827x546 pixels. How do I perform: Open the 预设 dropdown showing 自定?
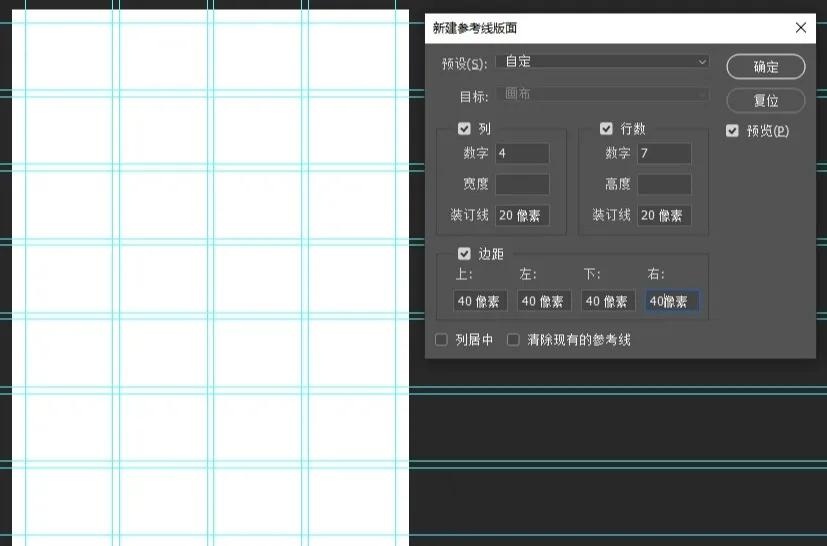click(603, 62)
